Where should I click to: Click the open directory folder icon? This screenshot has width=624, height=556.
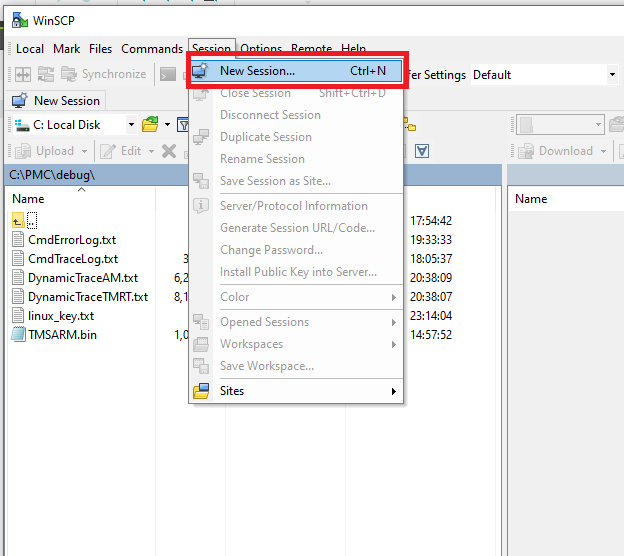[149, 125]
